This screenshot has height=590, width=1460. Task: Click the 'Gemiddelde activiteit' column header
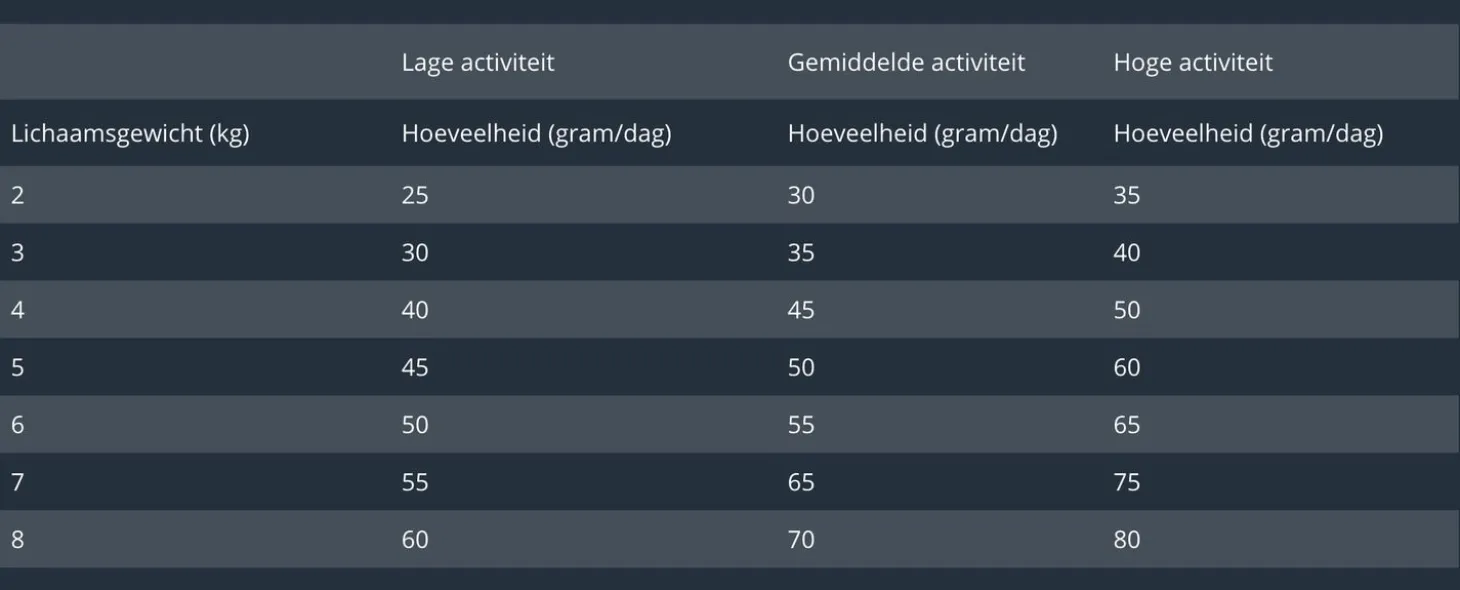[x=906, y=63]
